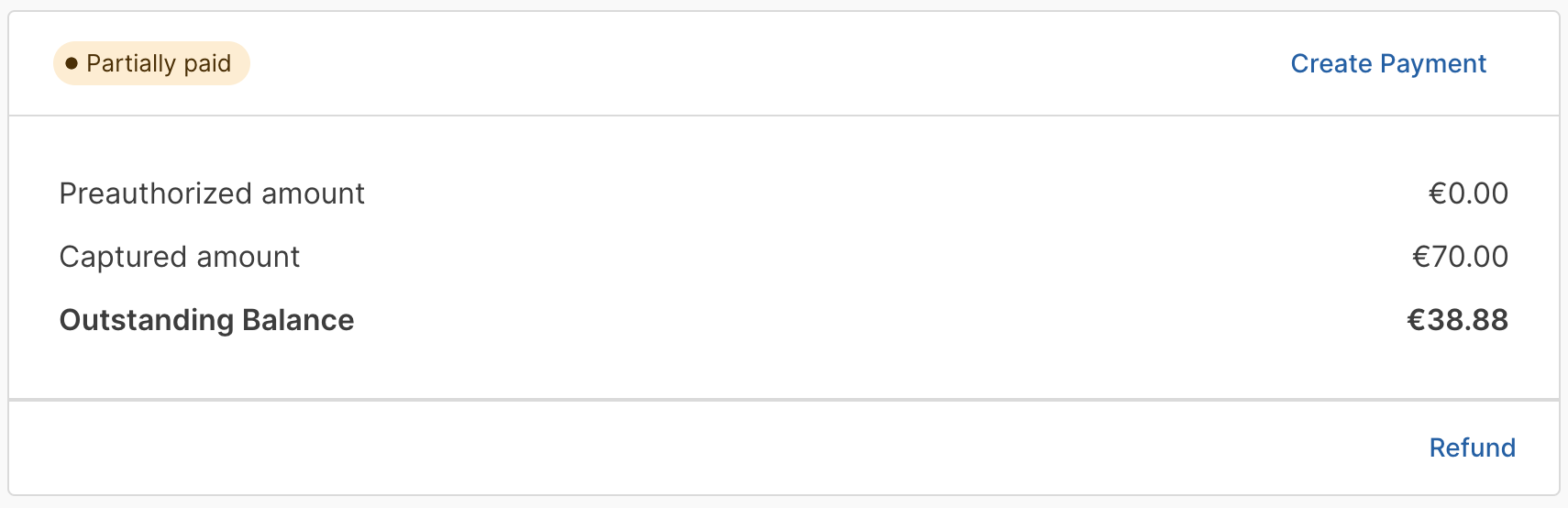
Task: Click the word "Preauthorized" in the first row
Action: click(x=155, y=193)
